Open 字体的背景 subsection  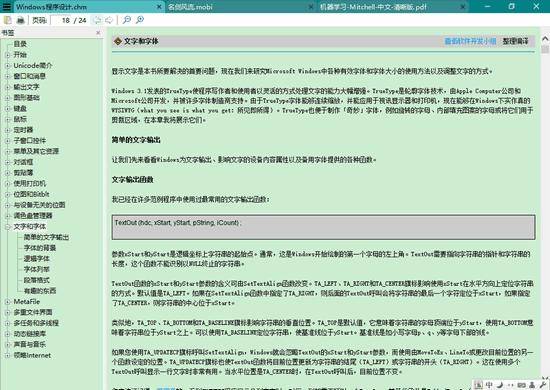(40, 248)
